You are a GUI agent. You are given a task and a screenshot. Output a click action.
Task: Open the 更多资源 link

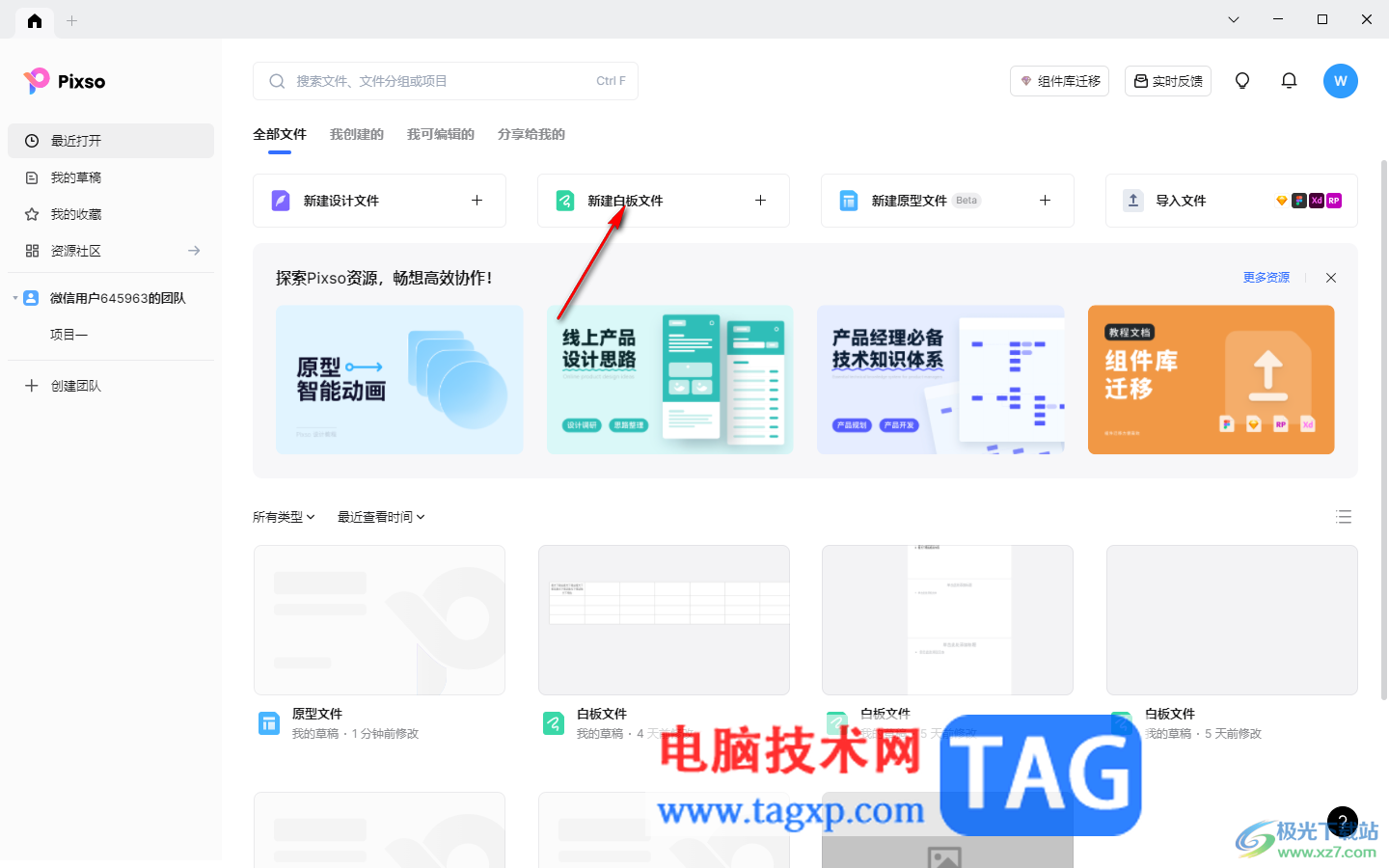pos(1266,278)
